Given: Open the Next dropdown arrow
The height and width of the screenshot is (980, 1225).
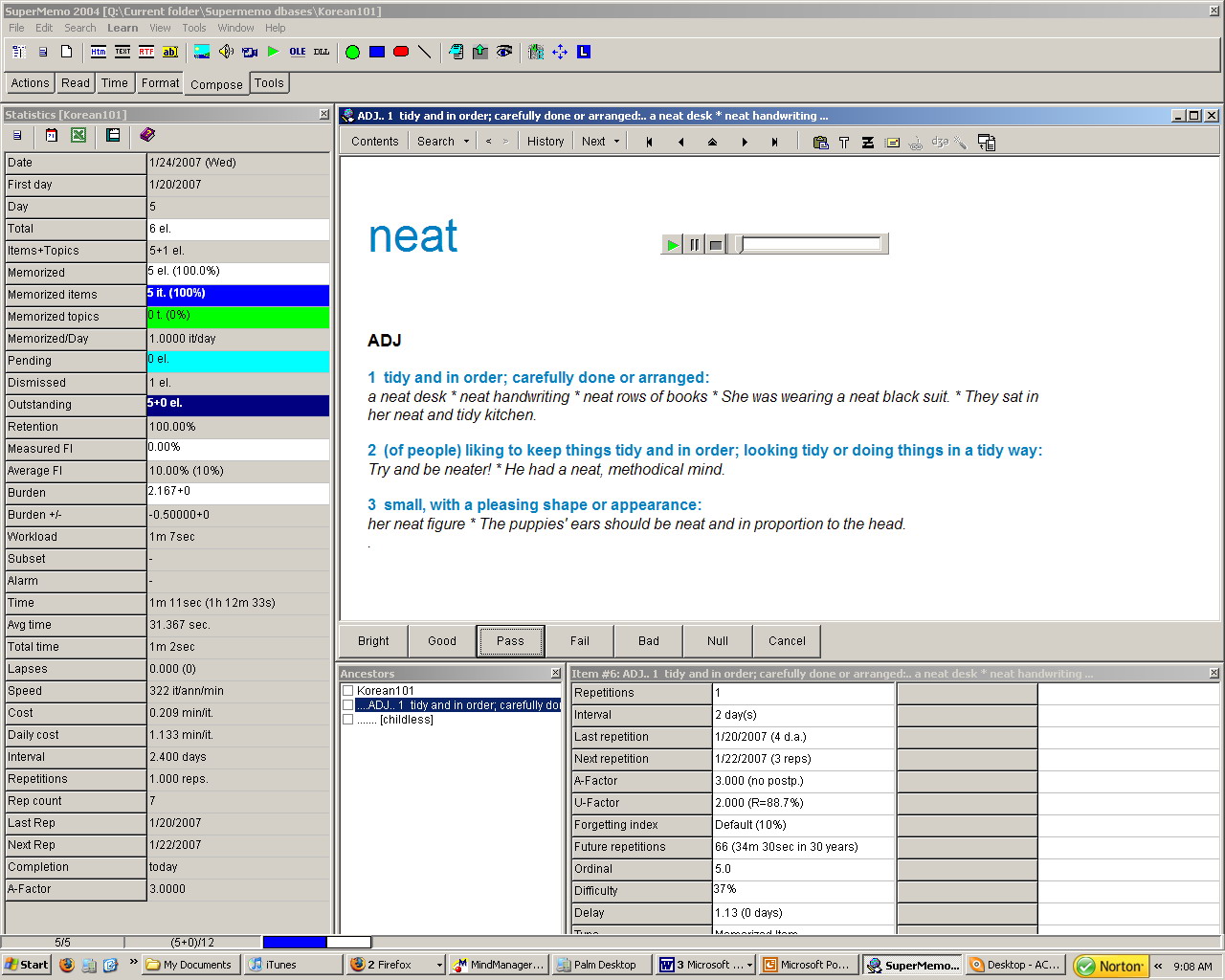Looking at the screenshot, I should (616, 142).
